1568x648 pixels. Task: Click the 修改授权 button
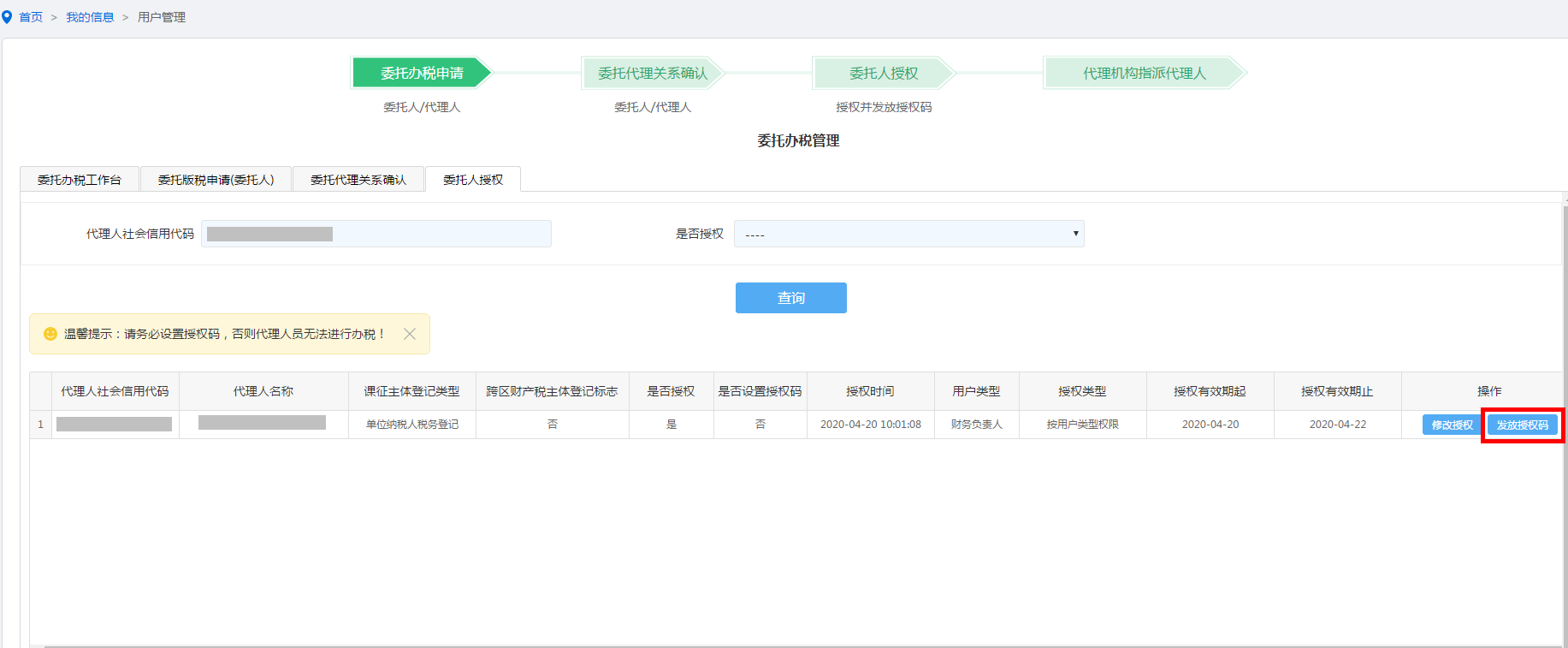pos(1452,425)
